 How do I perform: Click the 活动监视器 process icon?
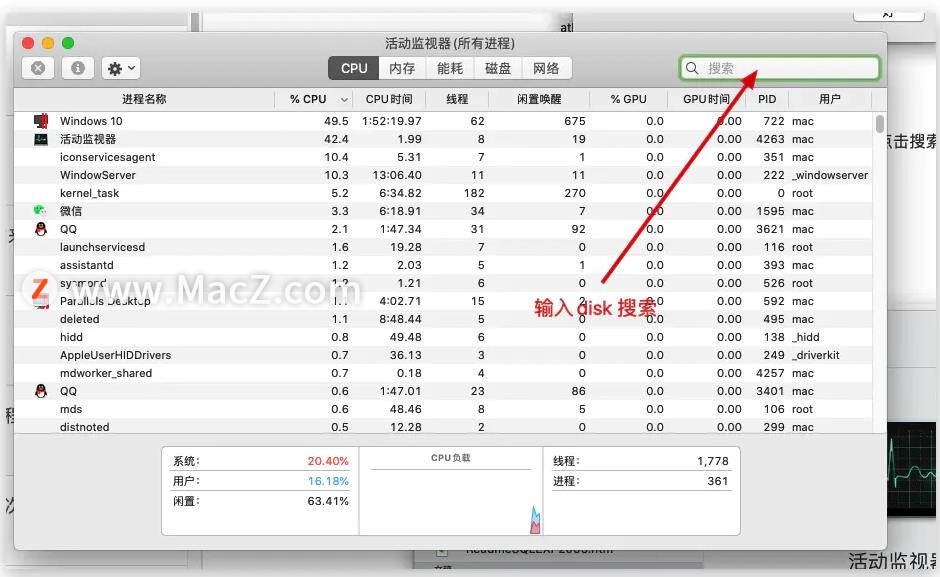pos(41,138)
